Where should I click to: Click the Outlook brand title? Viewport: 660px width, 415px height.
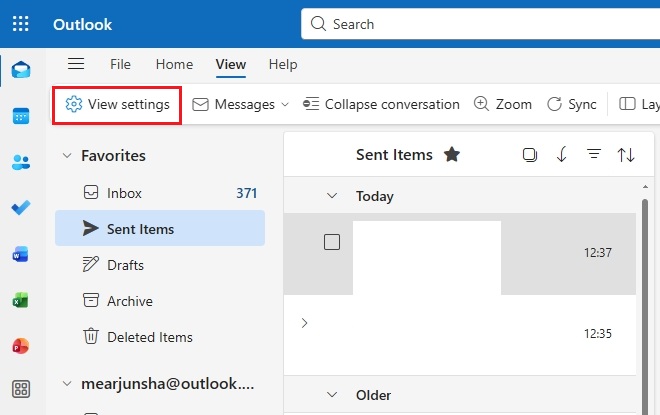click(82, 24)
